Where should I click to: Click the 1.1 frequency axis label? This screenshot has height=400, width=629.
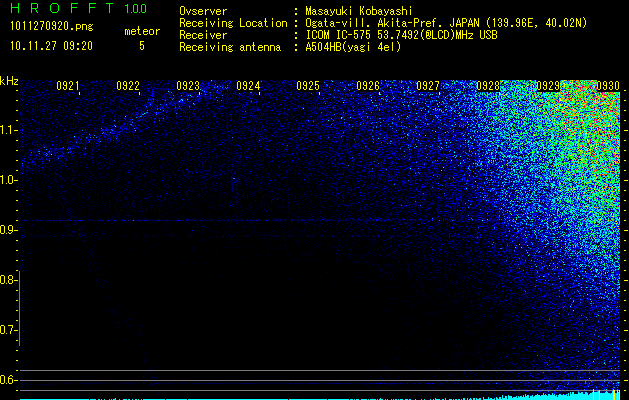8,130
